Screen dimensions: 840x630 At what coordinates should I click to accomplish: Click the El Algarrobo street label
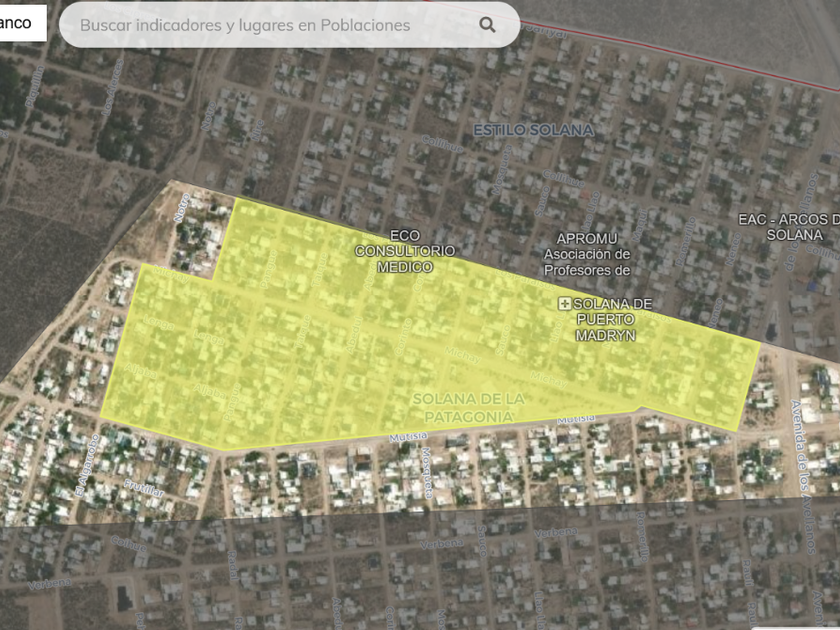[87, 465]
